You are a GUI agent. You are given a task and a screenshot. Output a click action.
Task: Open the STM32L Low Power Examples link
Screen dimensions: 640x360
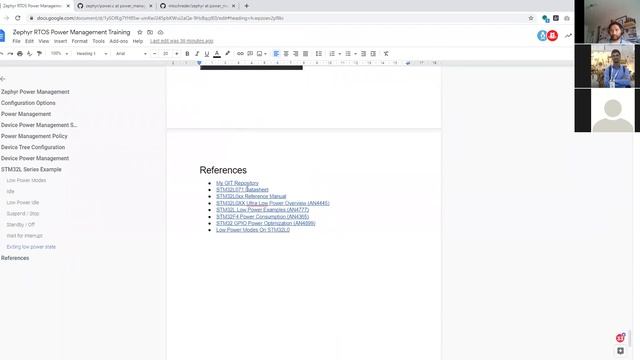click(262, 210)
